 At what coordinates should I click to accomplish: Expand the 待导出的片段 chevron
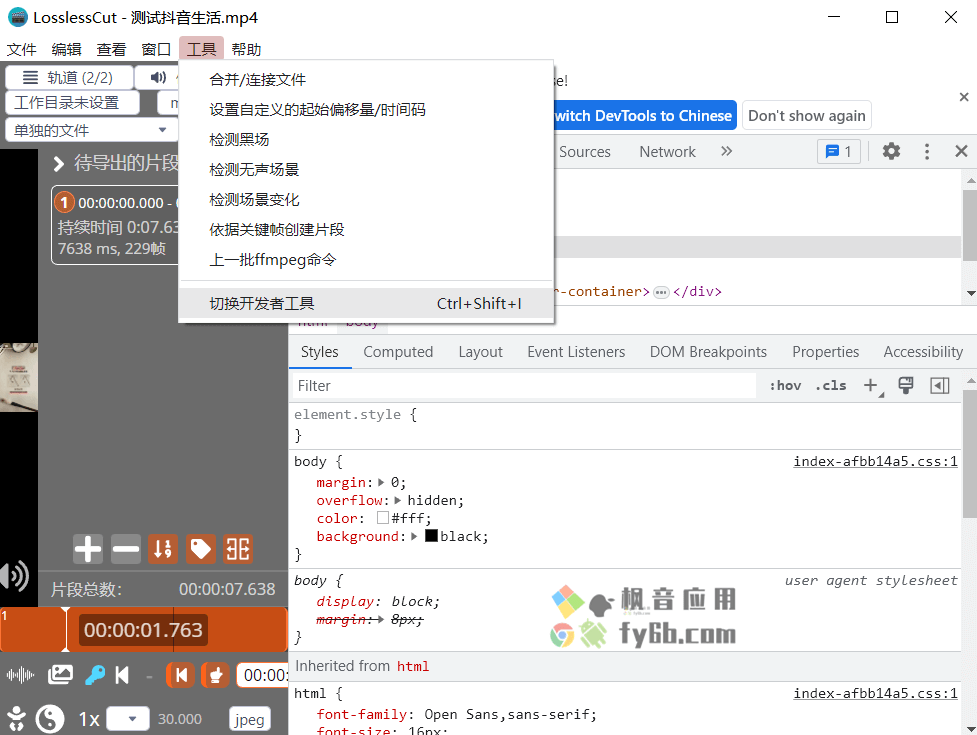[59, 163]
